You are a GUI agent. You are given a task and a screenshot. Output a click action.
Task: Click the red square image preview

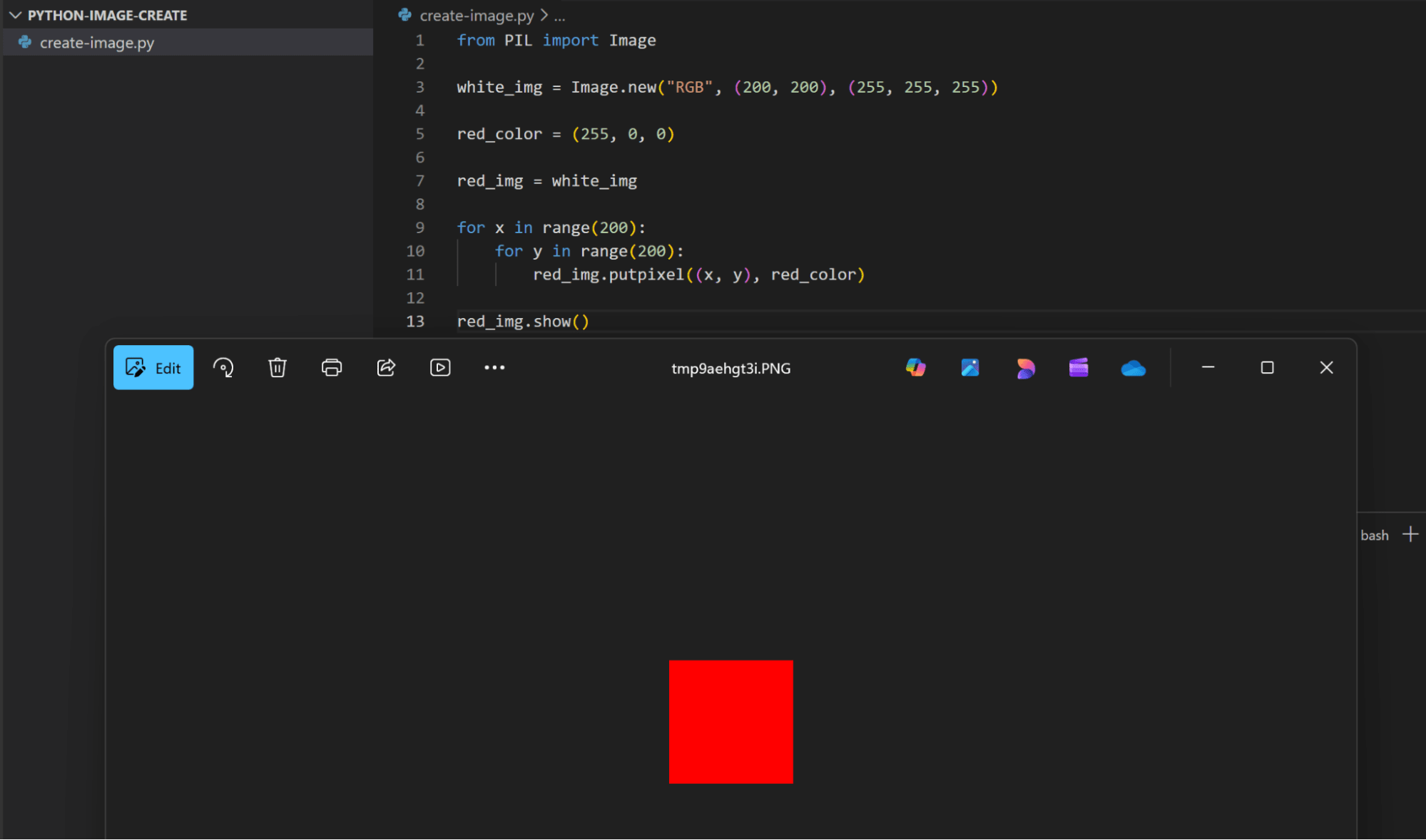click(730, 722)
